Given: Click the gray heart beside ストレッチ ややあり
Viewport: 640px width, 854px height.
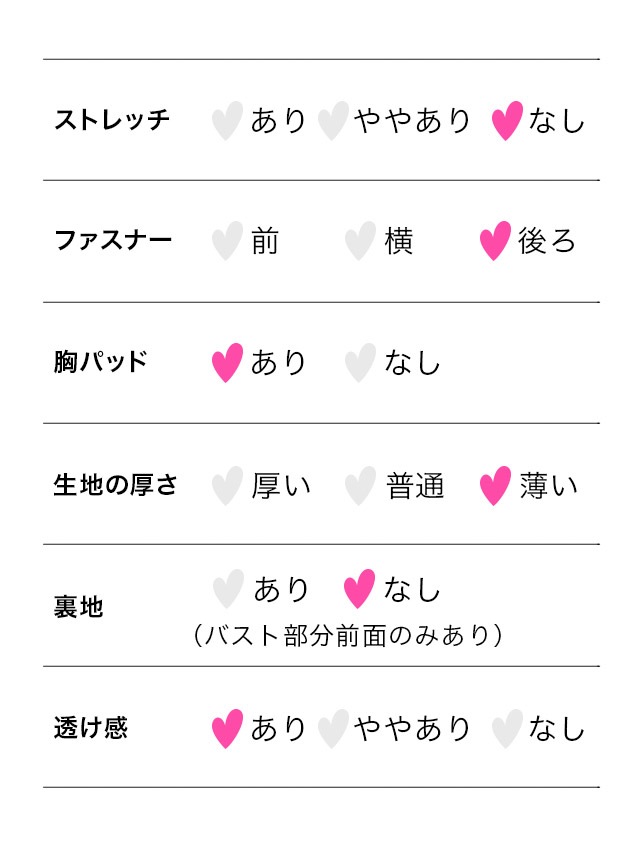Looking at the screenshot, I should click(x=333, y=120).
